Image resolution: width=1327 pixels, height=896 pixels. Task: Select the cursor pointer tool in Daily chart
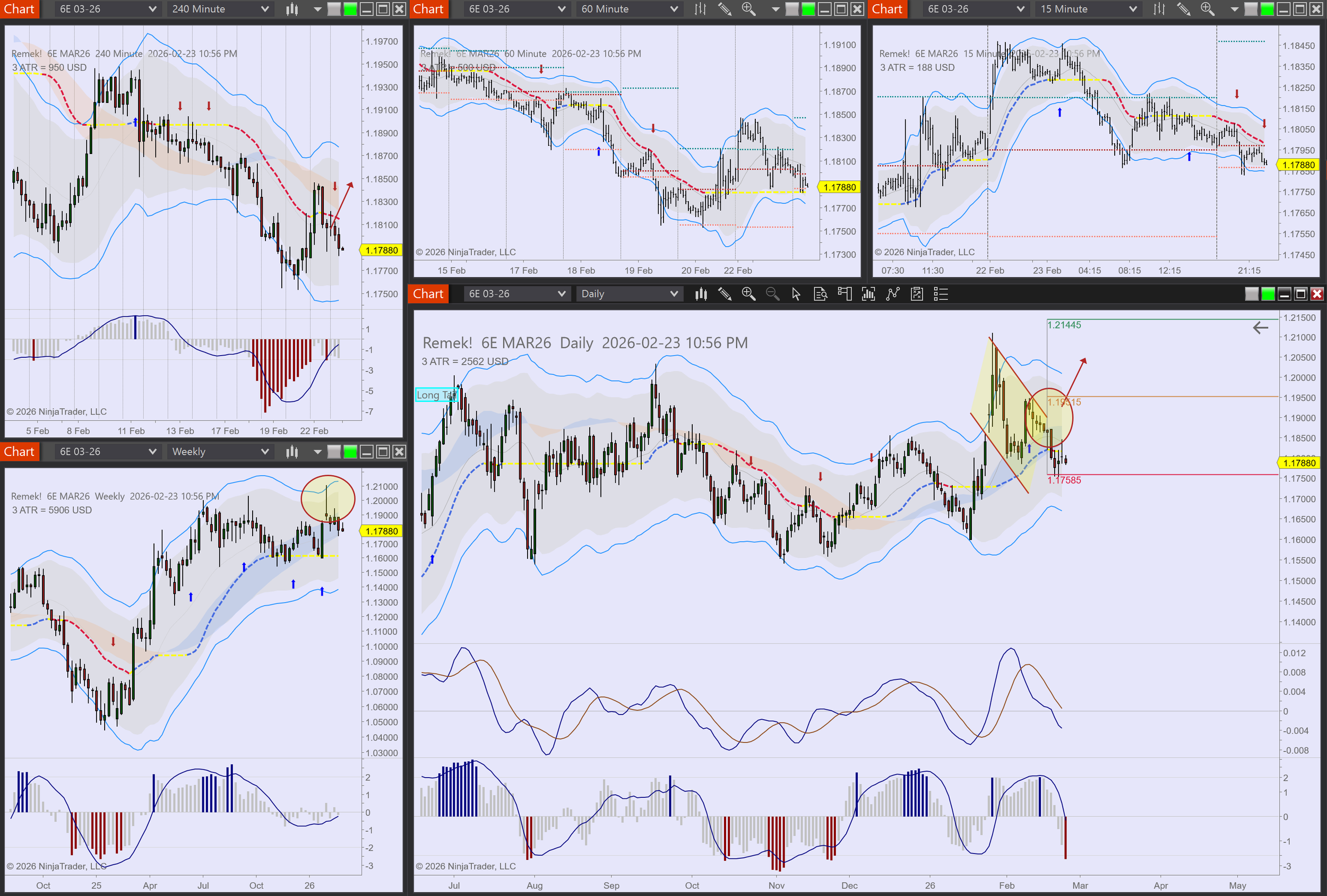click(796, 294)
